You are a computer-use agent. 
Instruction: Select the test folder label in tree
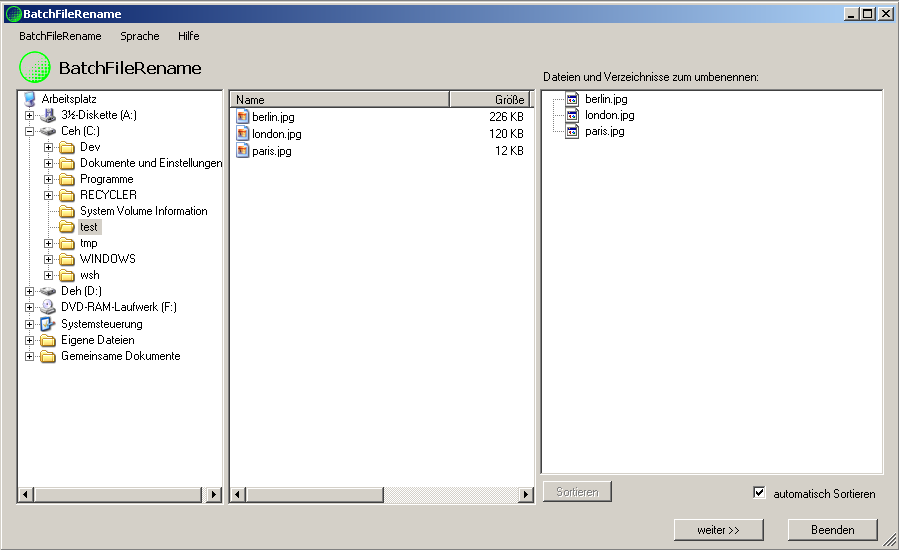click(89, 227)
